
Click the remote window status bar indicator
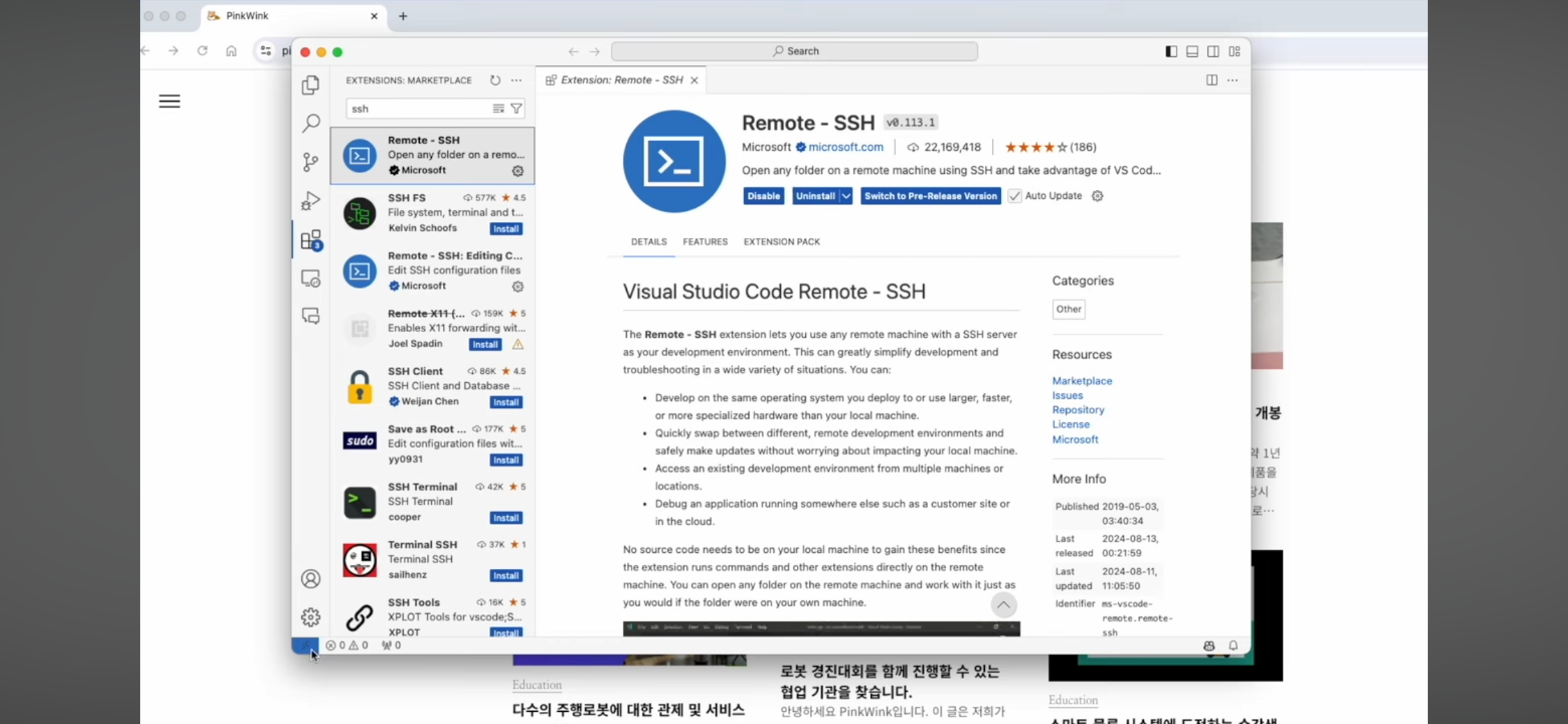click(x=305, y=645)
